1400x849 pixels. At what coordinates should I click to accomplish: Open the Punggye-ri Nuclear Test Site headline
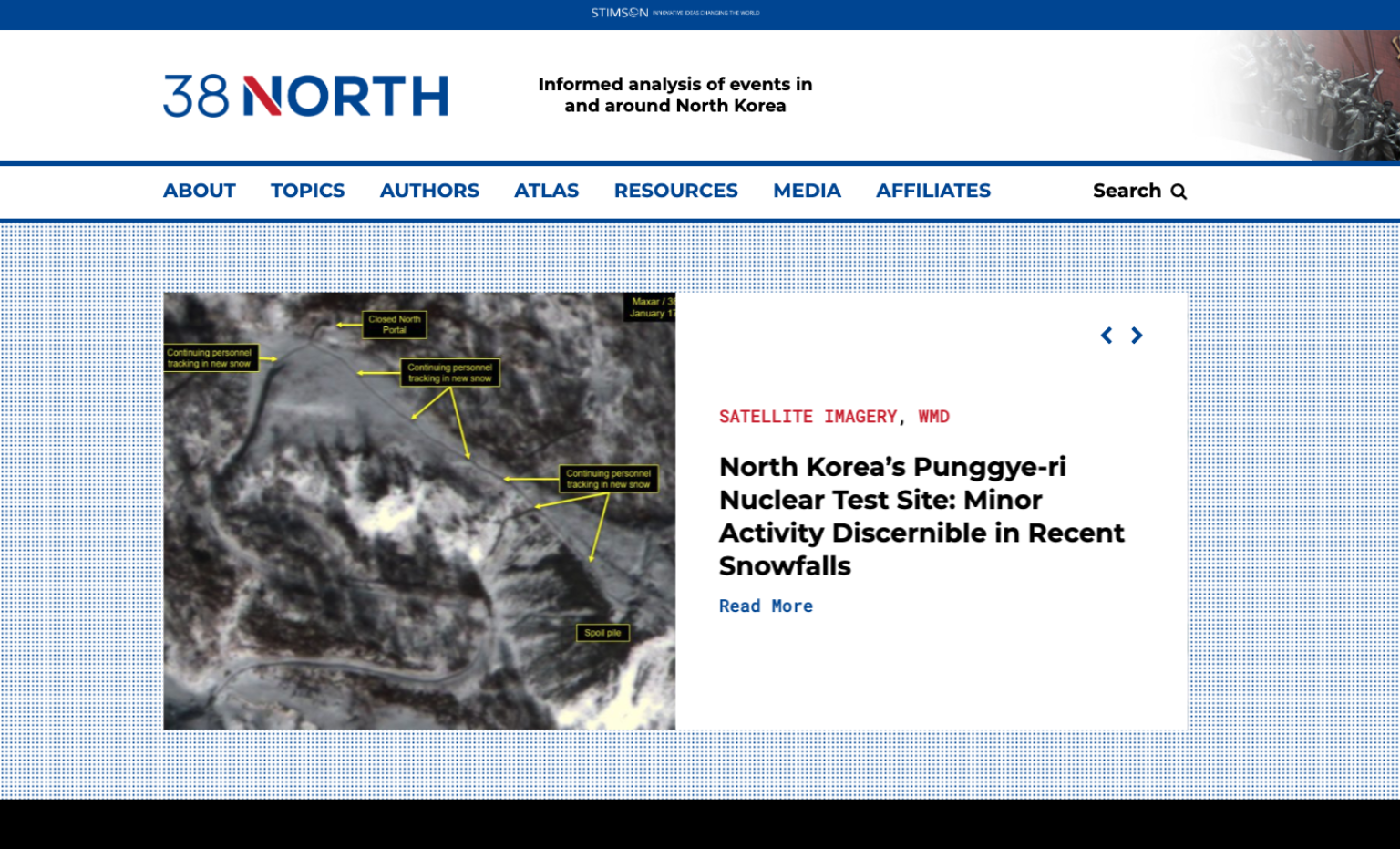click(x=921, y=516)
